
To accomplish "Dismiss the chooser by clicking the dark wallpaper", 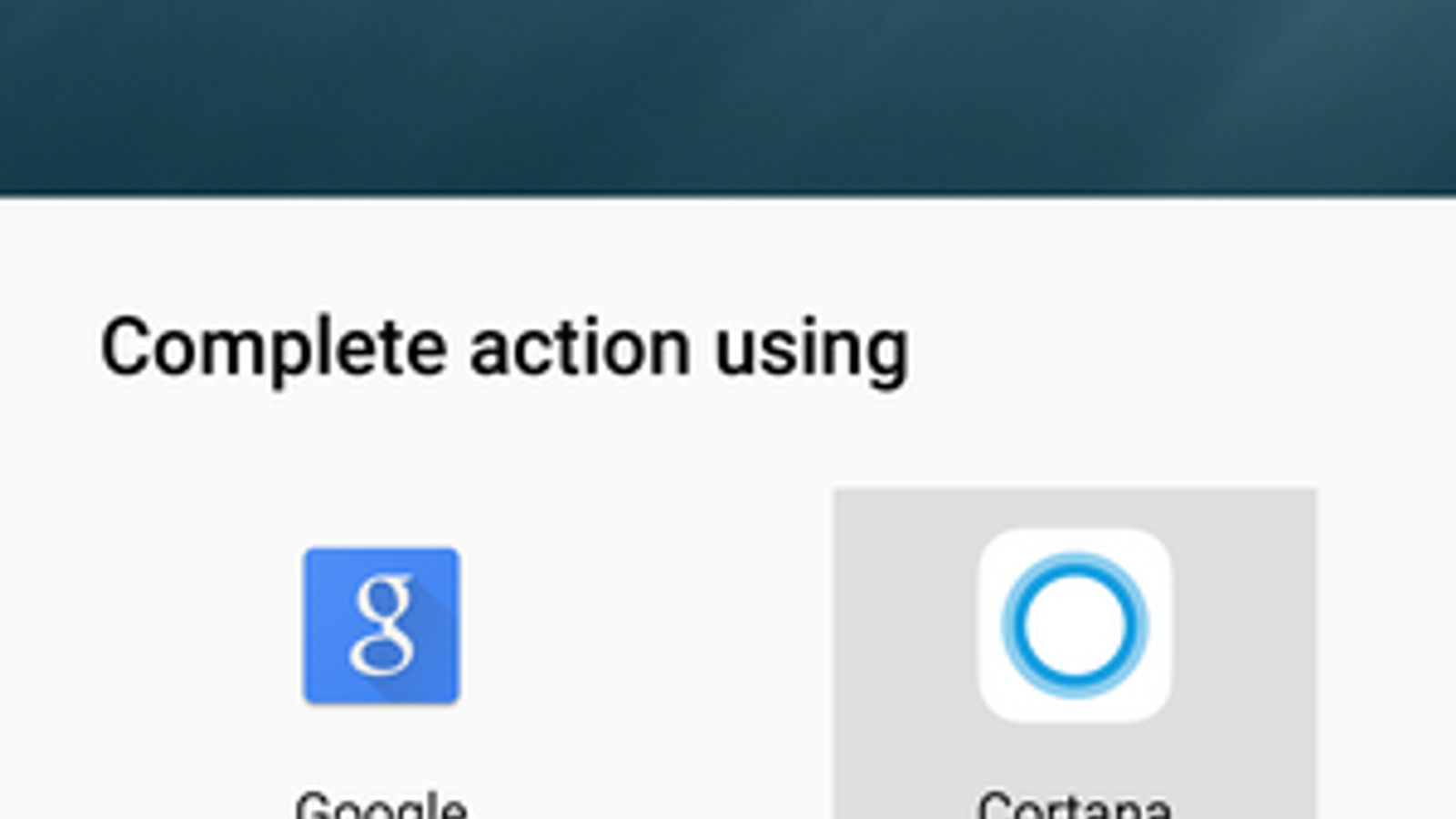I will (728, 96).
